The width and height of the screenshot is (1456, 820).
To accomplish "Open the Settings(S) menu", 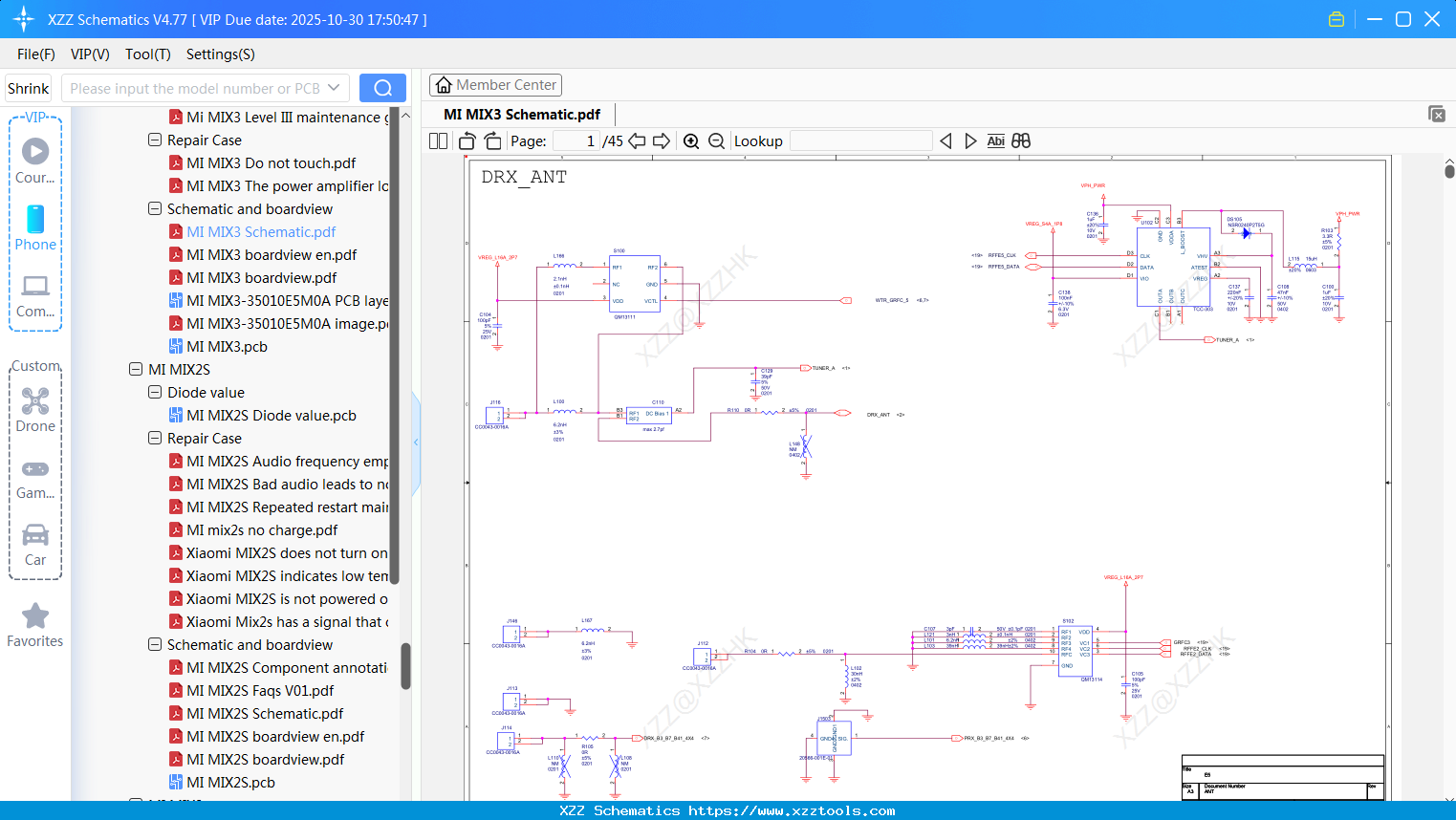I will [220, 54].
